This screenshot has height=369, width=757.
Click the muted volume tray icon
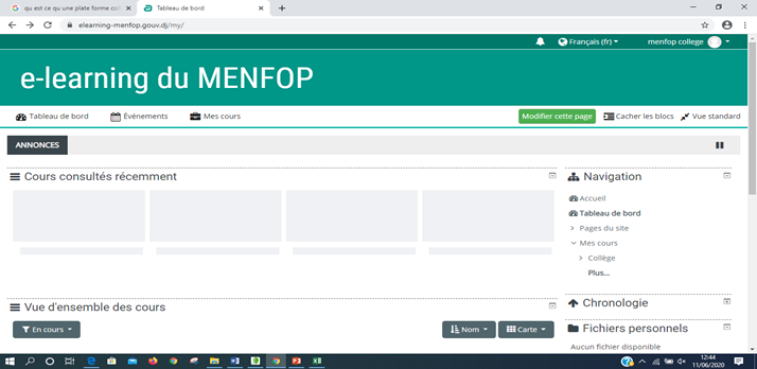[682, 361]
